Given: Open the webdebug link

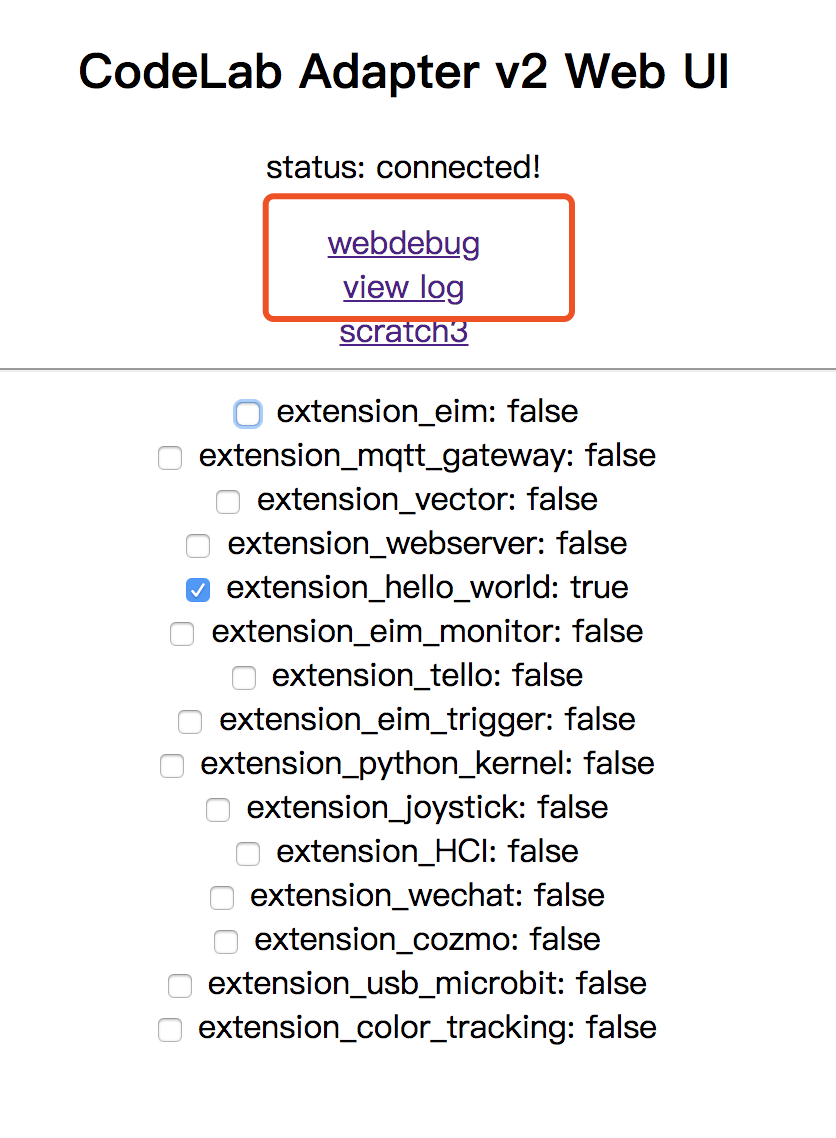Looking at the screenshot, I should coord(403,243).
